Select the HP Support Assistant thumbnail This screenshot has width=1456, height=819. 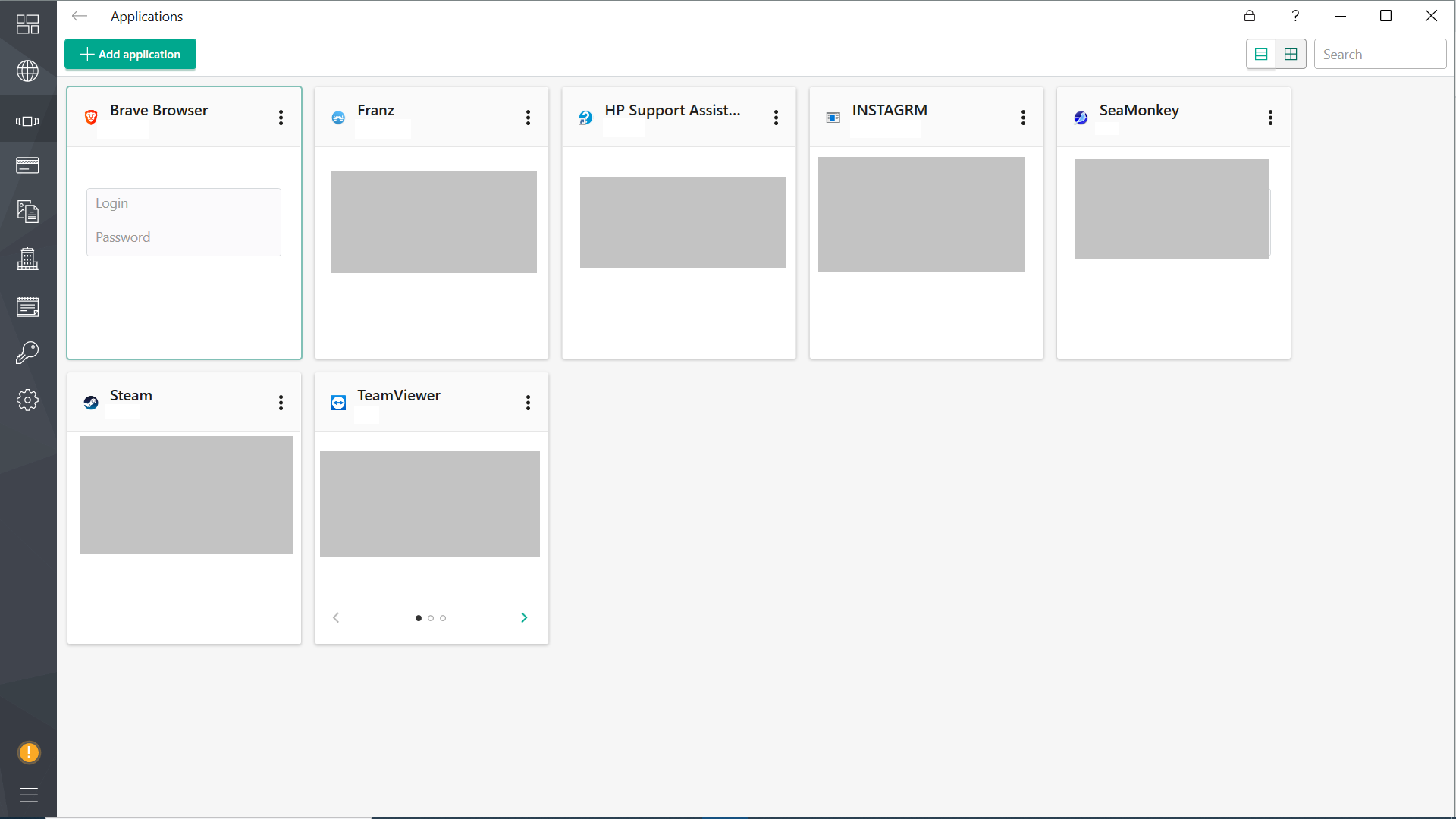coord(683,223)
